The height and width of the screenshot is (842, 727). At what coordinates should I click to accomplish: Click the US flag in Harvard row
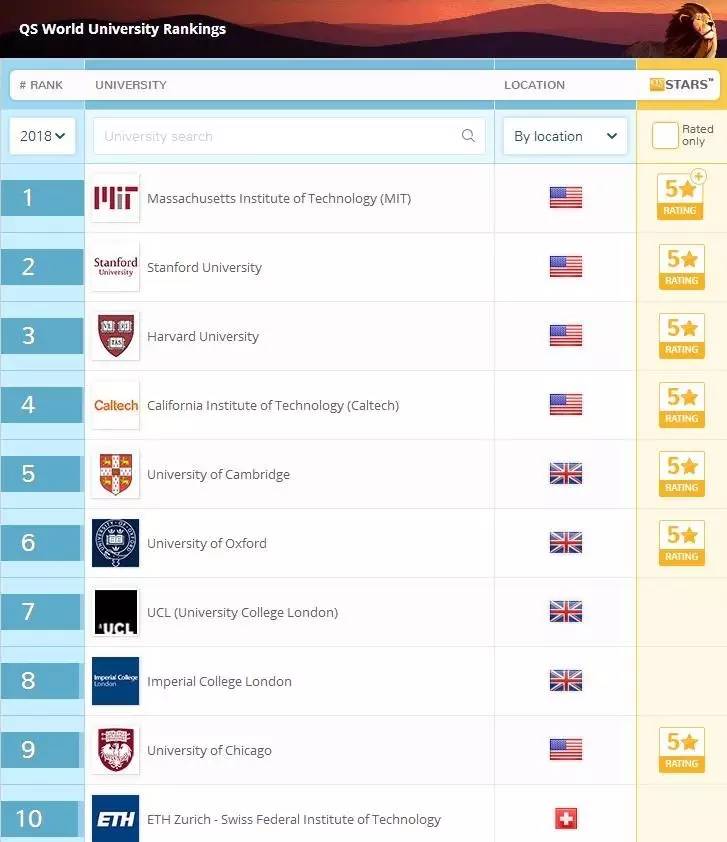[566, 336]
